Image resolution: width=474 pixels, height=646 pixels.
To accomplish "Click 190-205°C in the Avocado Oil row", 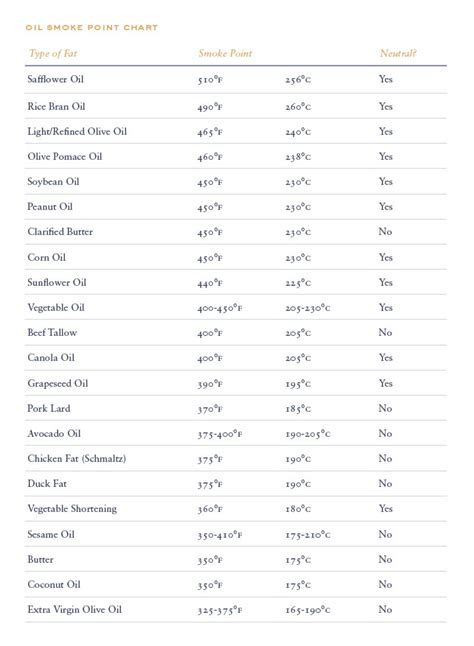I will [x=308, y=434].
